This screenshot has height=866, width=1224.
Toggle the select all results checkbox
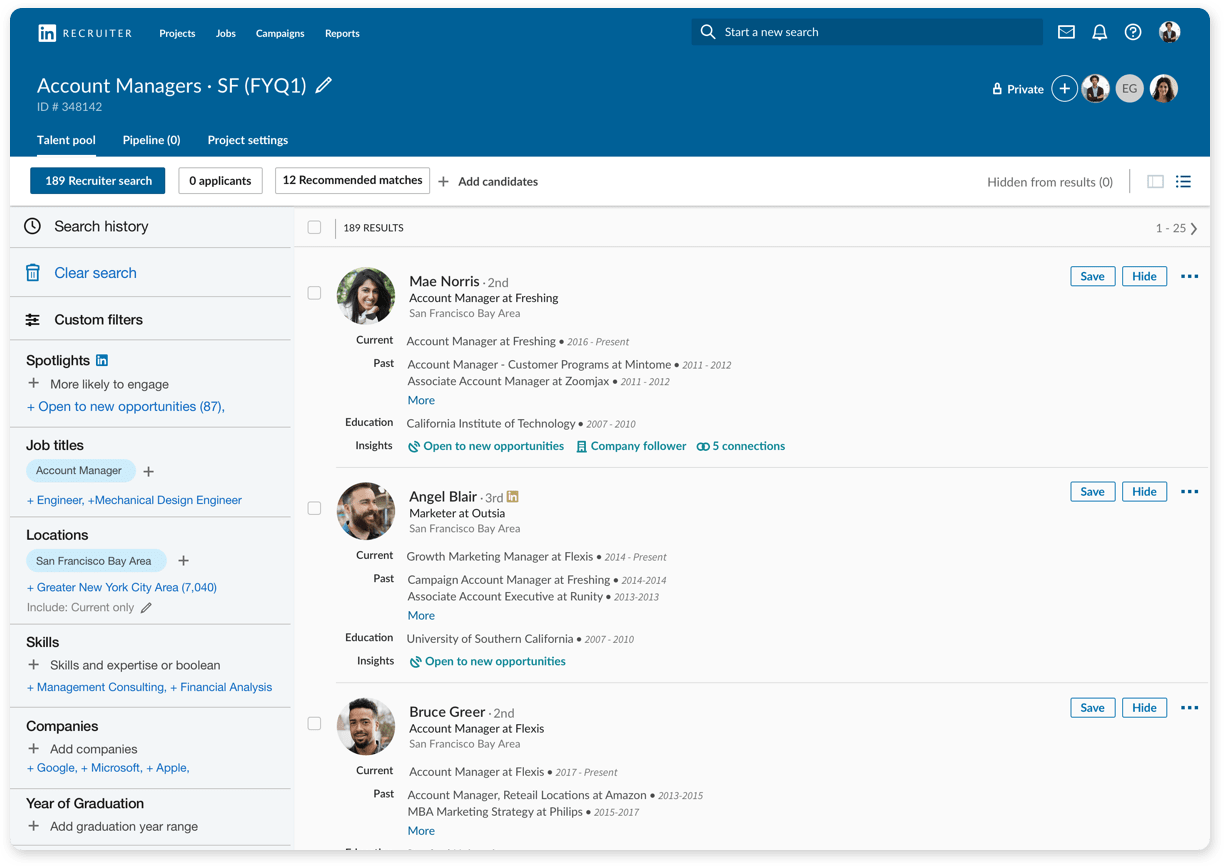(x=314, y=228)
